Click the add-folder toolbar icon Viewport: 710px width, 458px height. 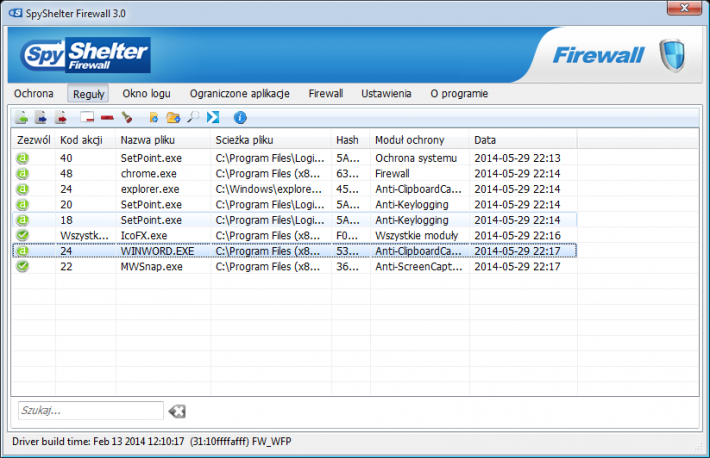pyautogui.click(x=173, y=118)
